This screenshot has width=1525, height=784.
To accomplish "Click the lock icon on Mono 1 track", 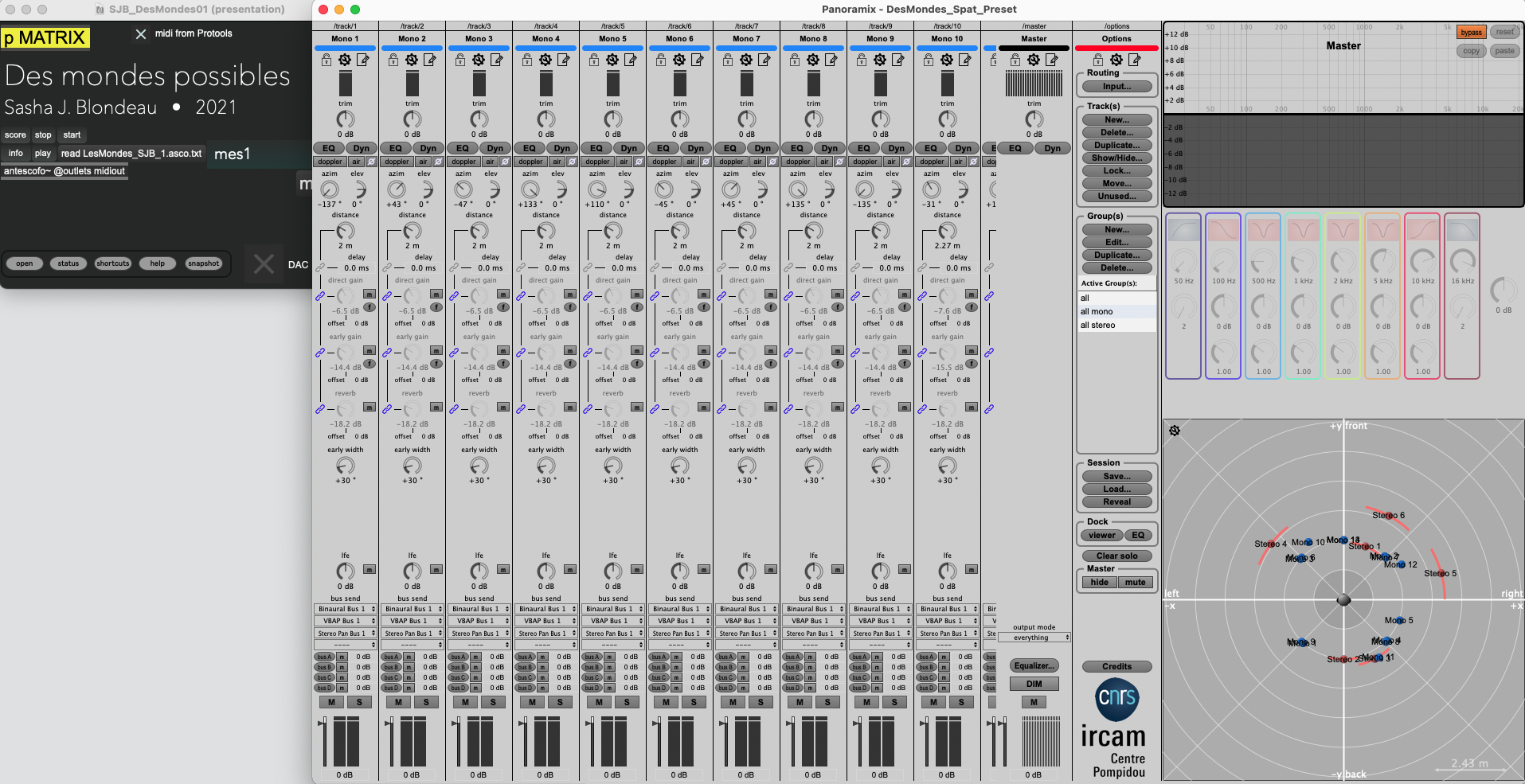I will [327, 60].
